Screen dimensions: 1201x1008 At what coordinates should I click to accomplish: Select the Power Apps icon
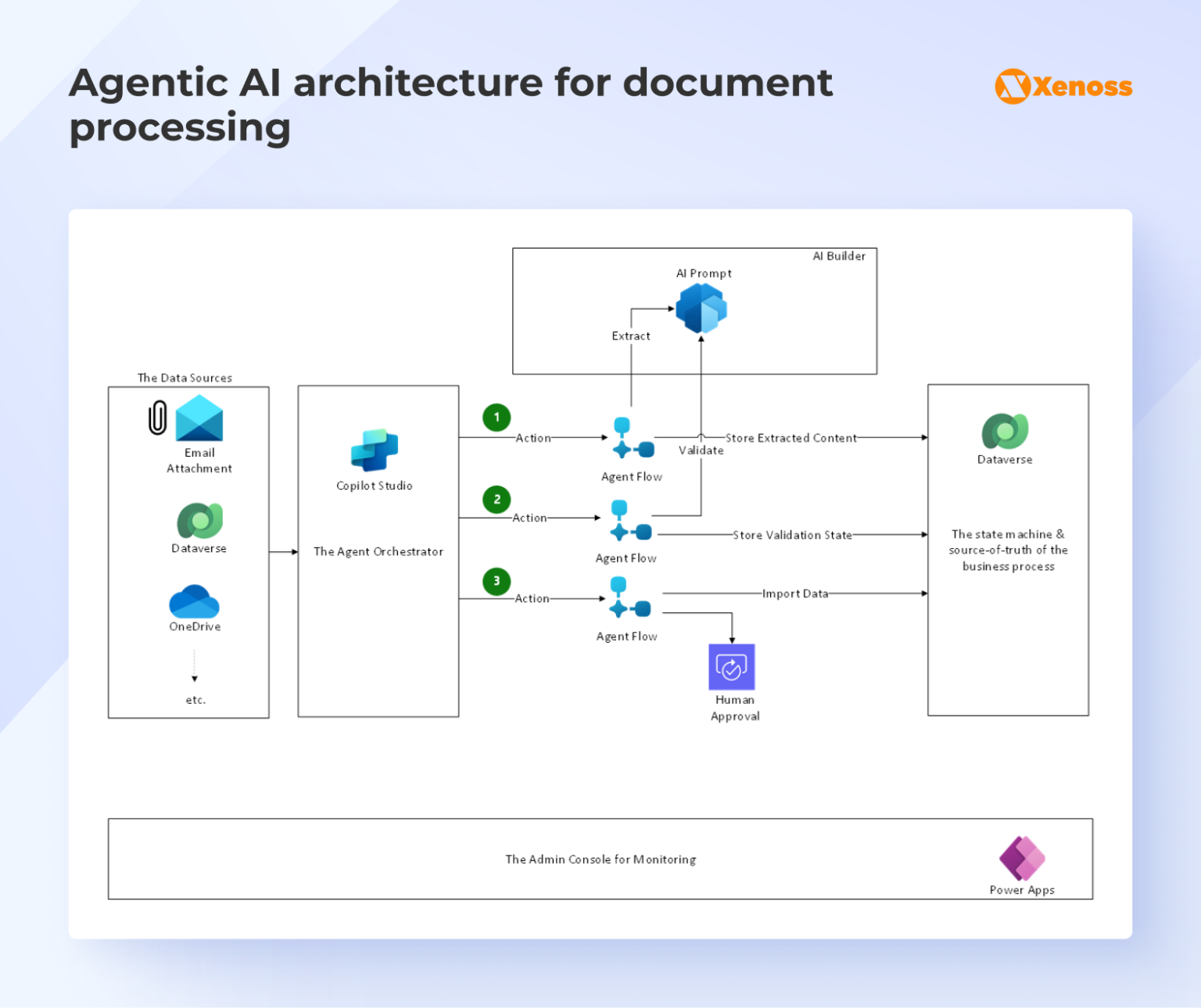1021,858
